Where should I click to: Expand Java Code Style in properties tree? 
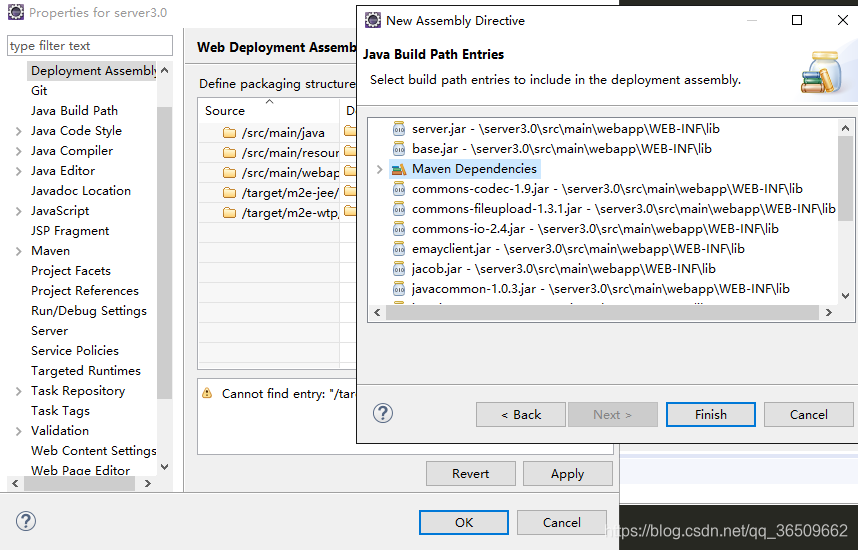[19, 131]
